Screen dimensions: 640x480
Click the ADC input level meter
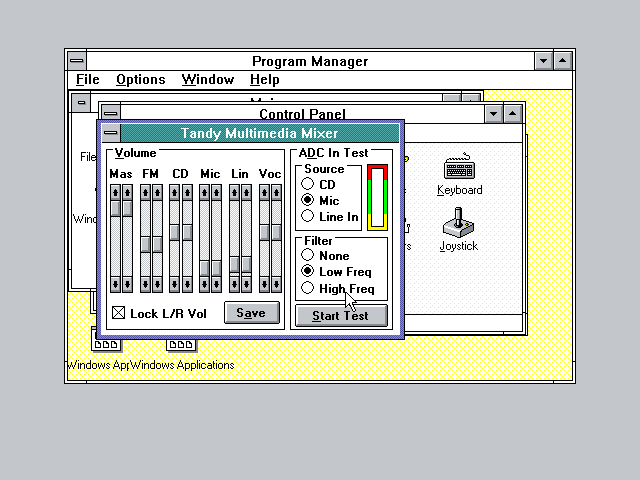click(378, 198)
